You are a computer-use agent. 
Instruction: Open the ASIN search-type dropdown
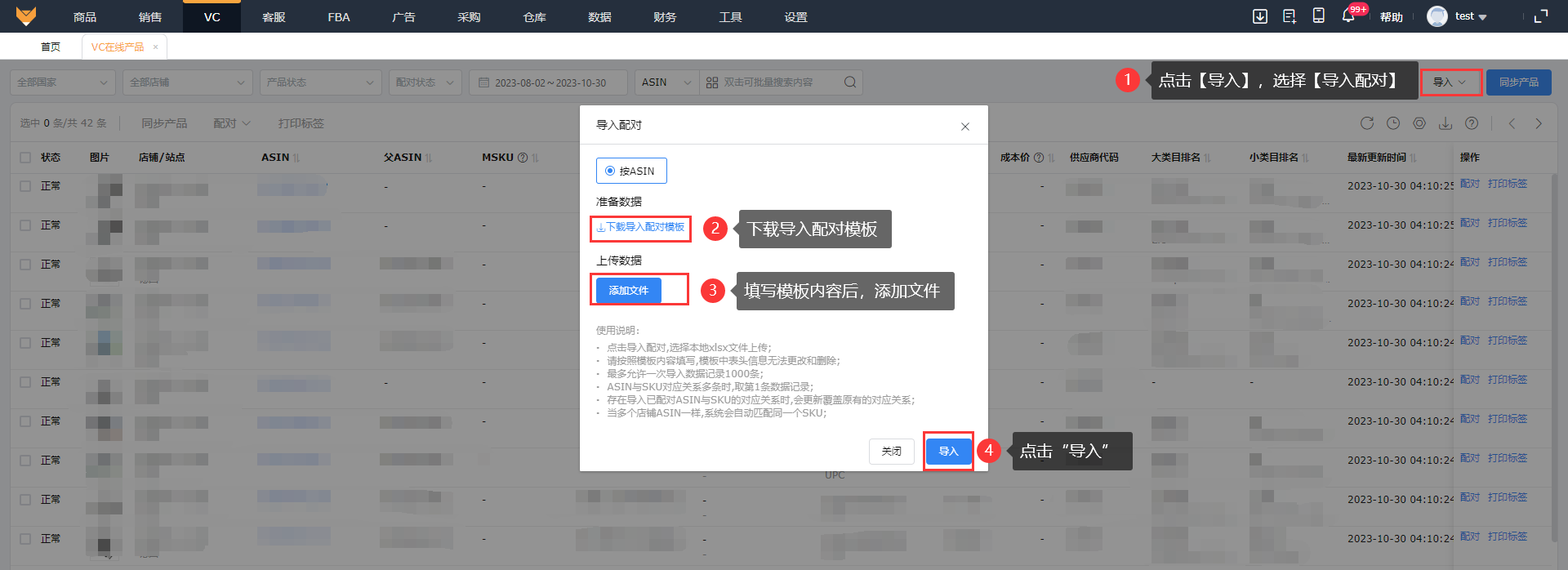pyautogui.click(x=666, y=82)
